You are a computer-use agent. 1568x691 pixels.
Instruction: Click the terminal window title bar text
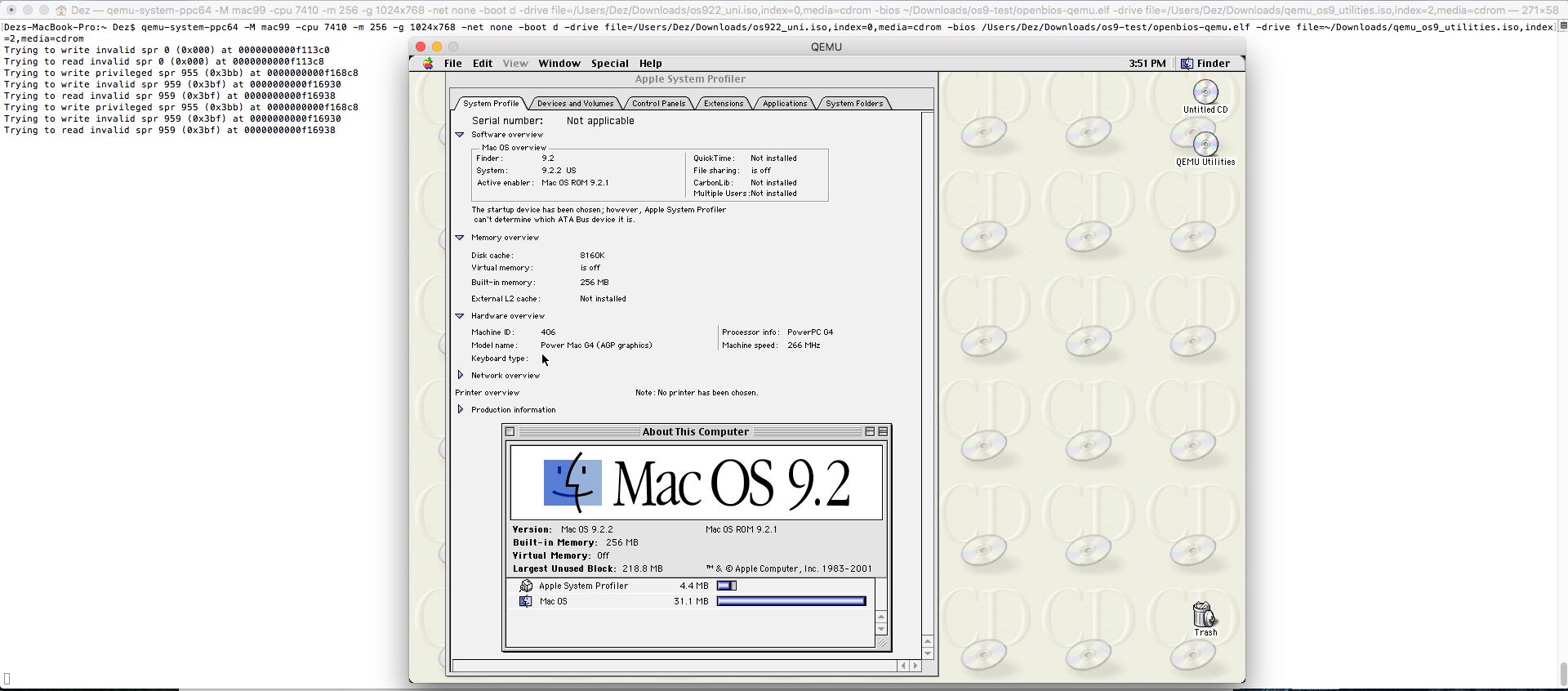tap(814, 10)
